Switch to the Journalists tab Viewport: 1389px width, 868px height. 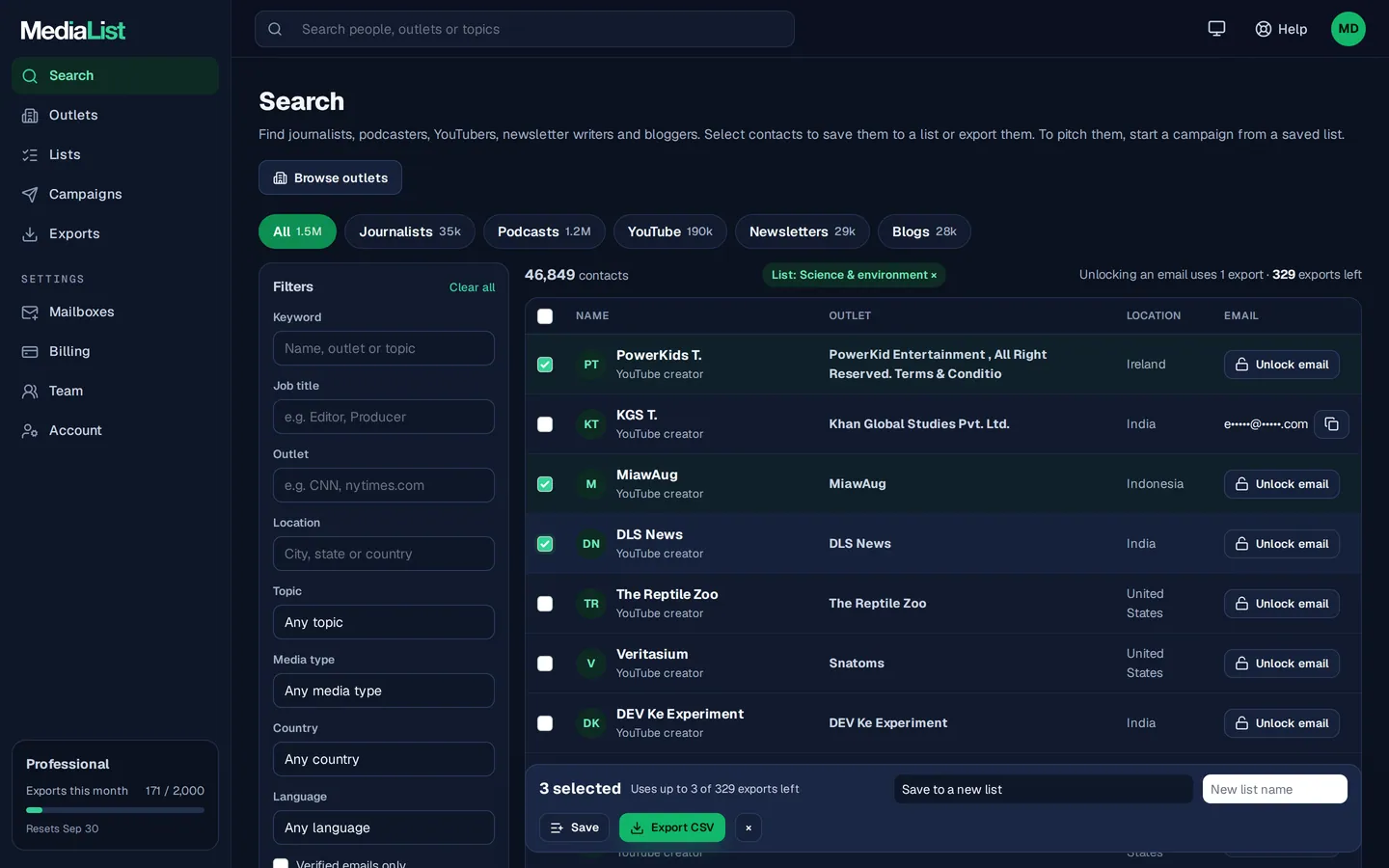410,231
